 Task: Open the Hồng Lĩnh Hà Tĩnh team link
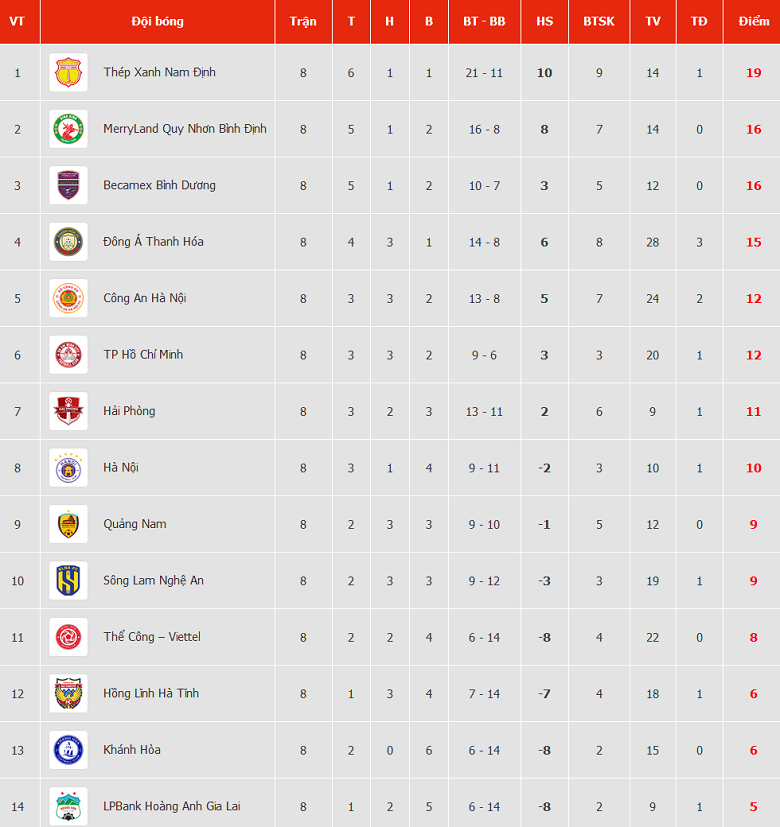(x=151, y=694)
